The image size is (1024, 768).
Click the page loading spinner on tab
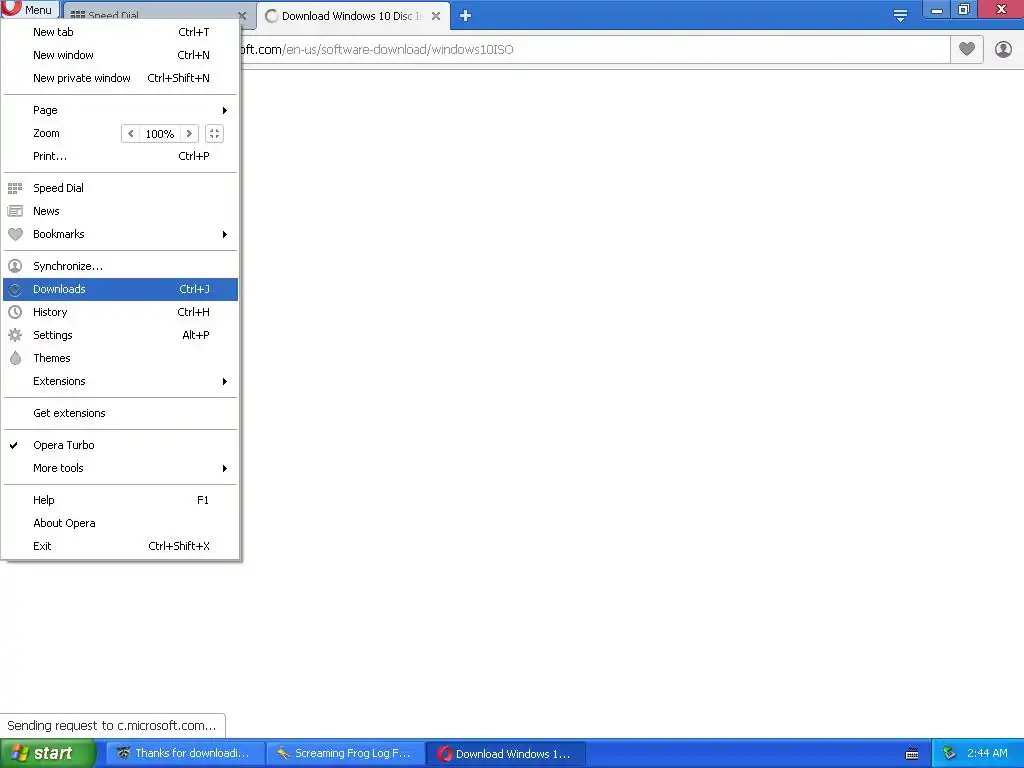pyautogui.click(x=272, y=16)
